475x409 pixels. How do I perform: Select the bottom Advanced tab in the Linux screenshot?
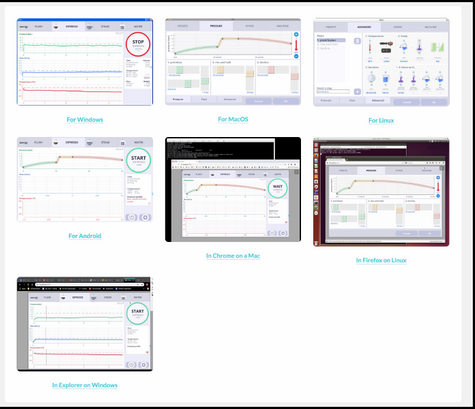tap(378, 100)
